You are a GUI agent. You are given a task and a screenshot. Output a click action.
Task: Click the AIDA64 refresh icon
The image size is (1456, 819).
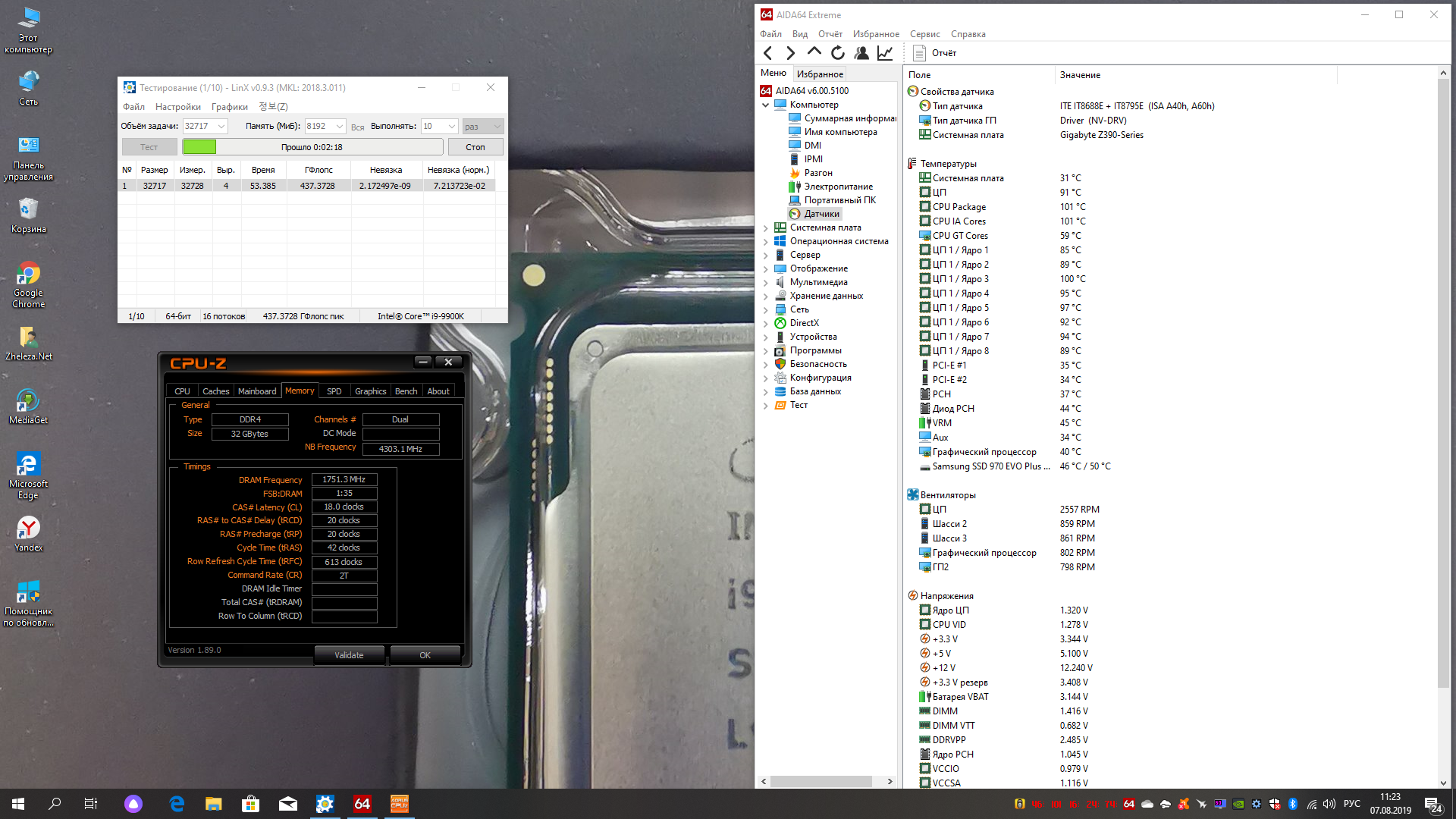tap(837, 53)
